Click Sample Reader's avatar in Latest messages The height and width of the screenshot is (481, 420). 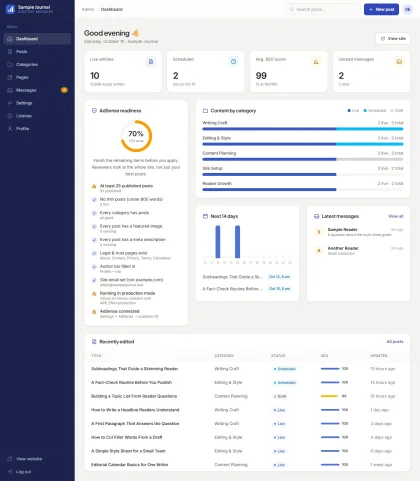point(319,232)
